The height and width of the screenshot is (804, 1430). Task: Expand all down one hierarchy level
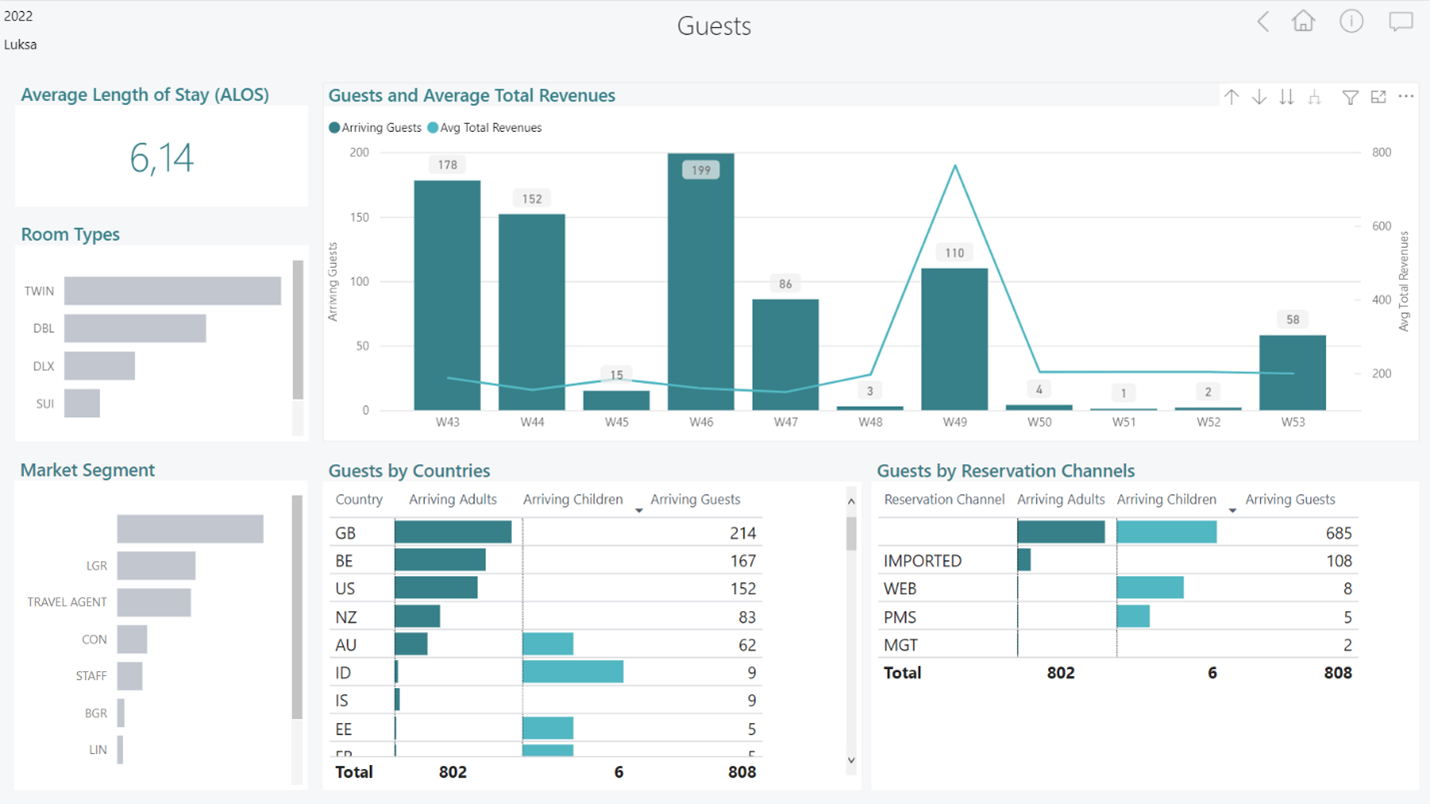click(x=1315, y=97)
